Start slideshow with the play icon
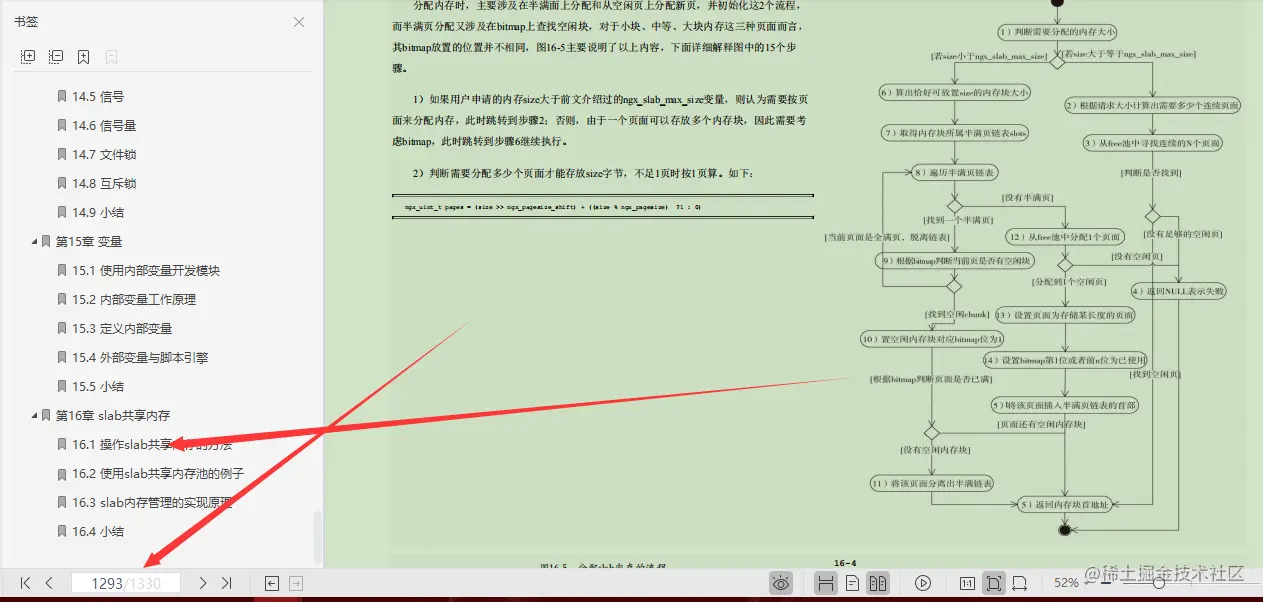 (x=923, y=583)
